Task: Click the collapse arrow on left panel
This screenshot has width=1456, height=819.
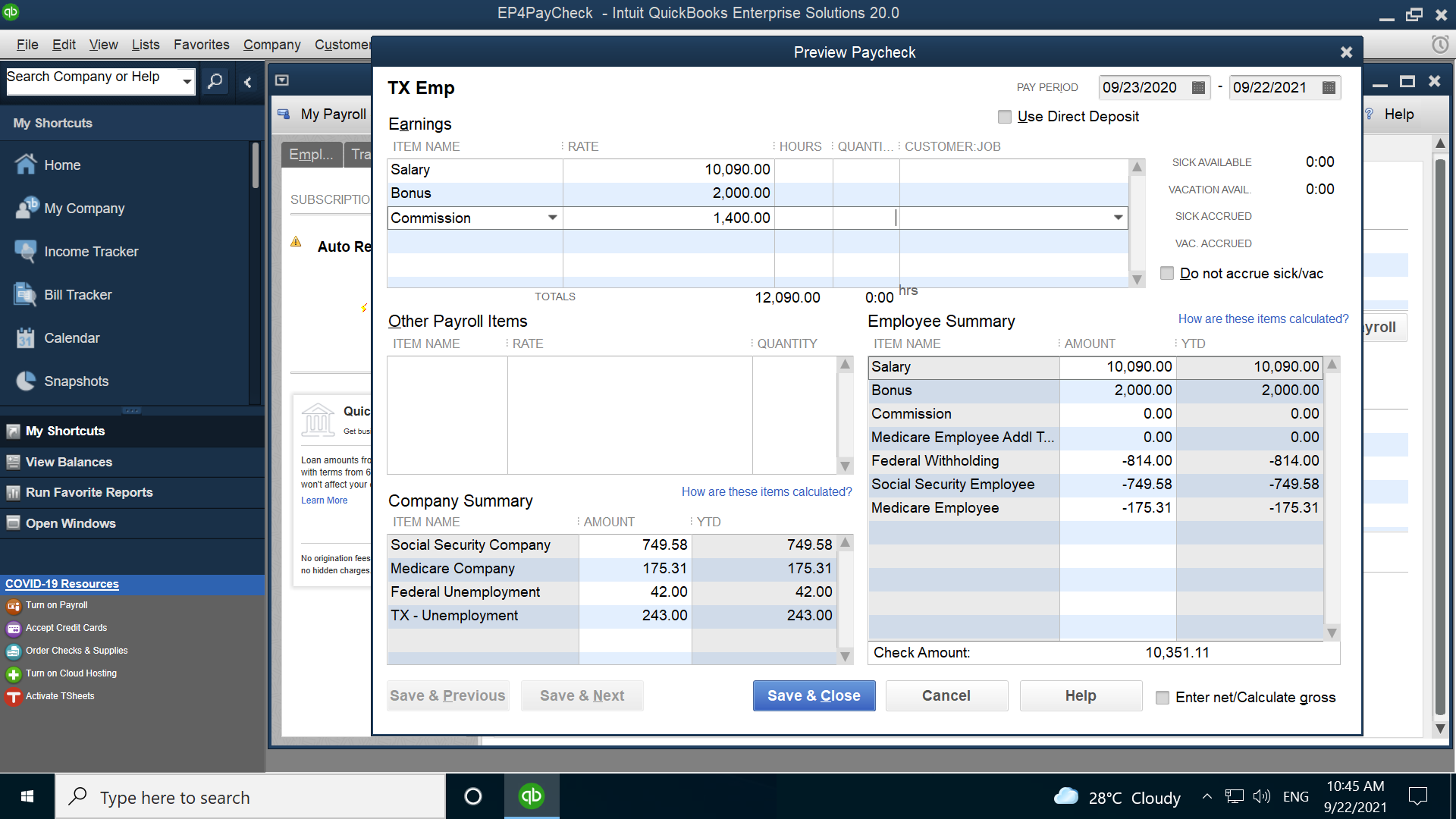Action: point(248,80)
